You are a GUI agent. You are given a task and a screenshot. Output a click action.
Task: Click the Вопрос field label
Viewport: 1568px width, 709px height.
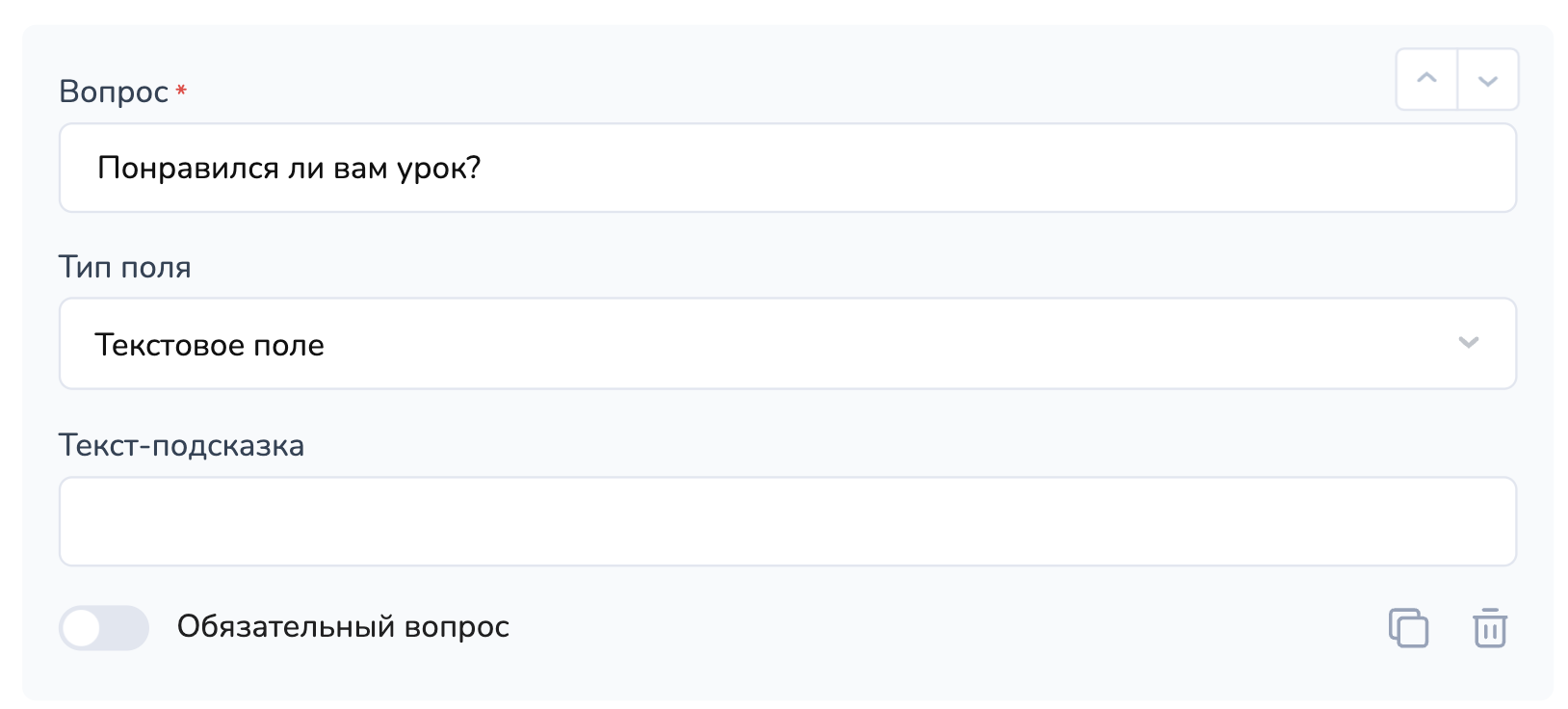114,92
